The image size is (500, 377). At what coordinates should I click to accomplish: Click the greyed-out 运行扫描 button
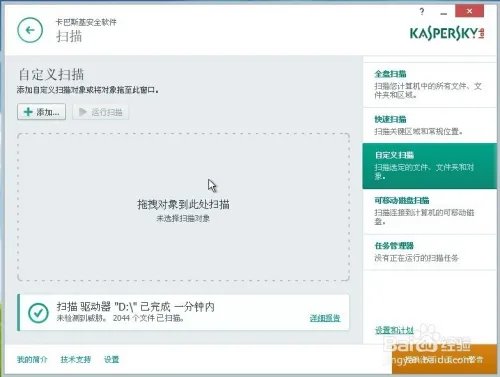click(100, 112)
